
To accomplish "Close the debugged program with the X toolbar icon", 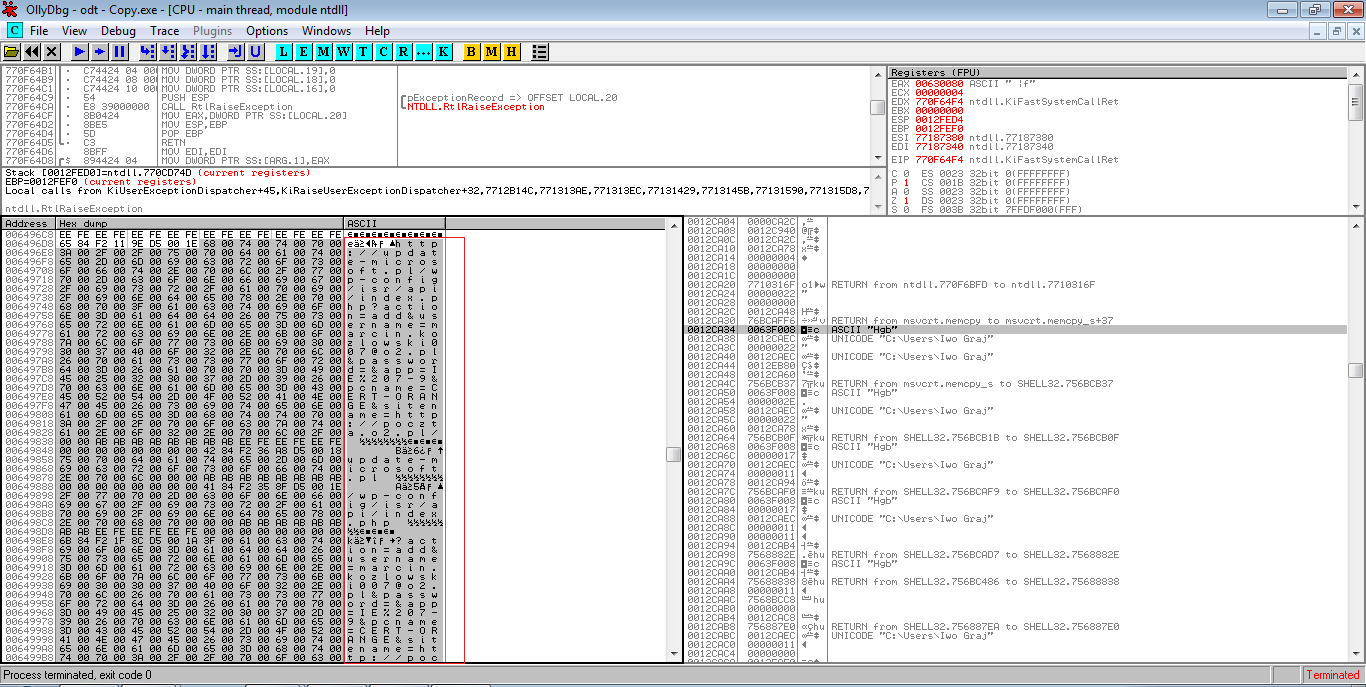I will tap(50, 51).
